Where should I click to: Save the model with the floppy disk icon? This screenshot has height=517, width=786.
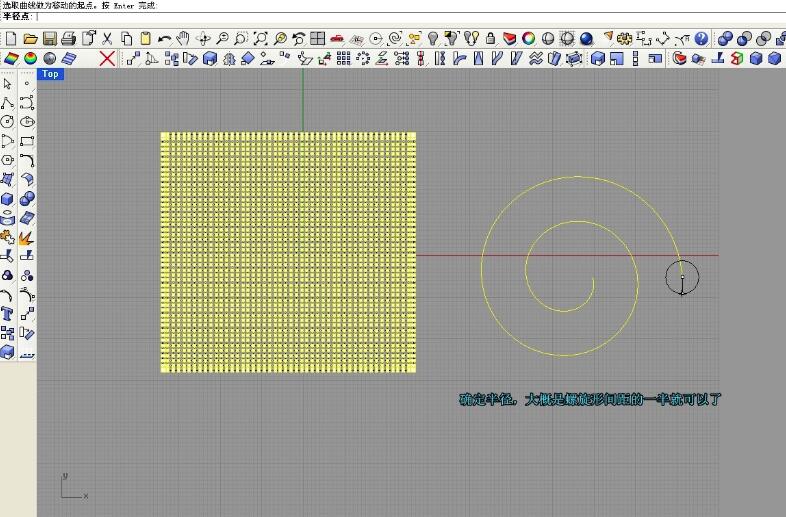[x=49, y=39]
